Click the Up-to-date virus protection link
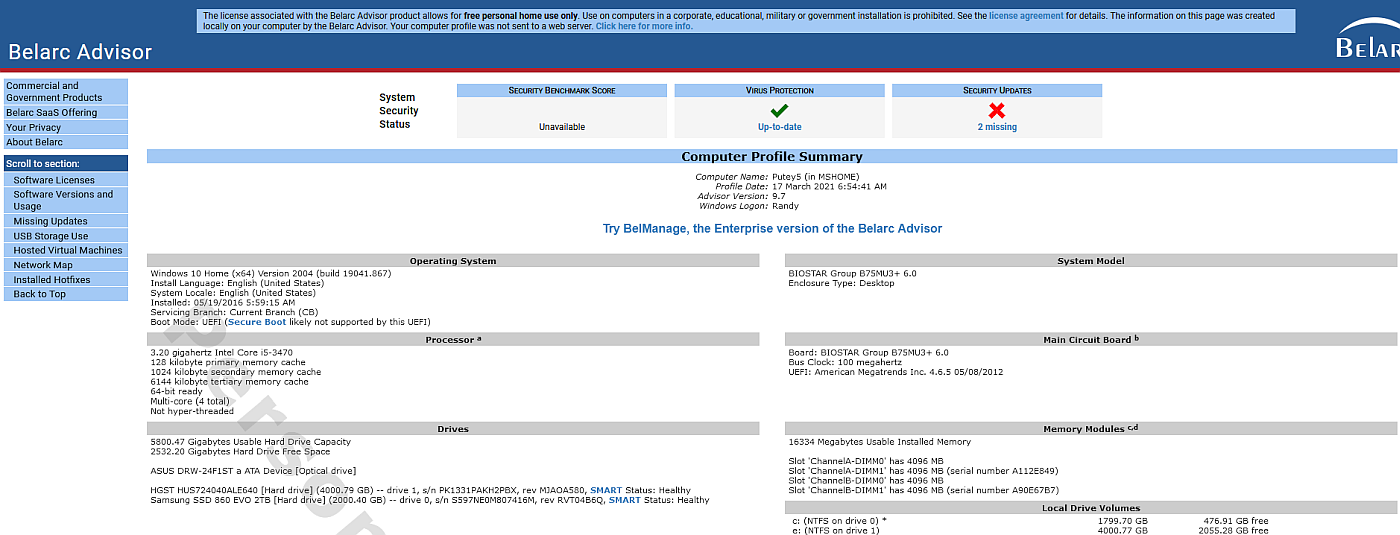The width and height of the screenshot is (1400, 535). (x=780, y=127)
